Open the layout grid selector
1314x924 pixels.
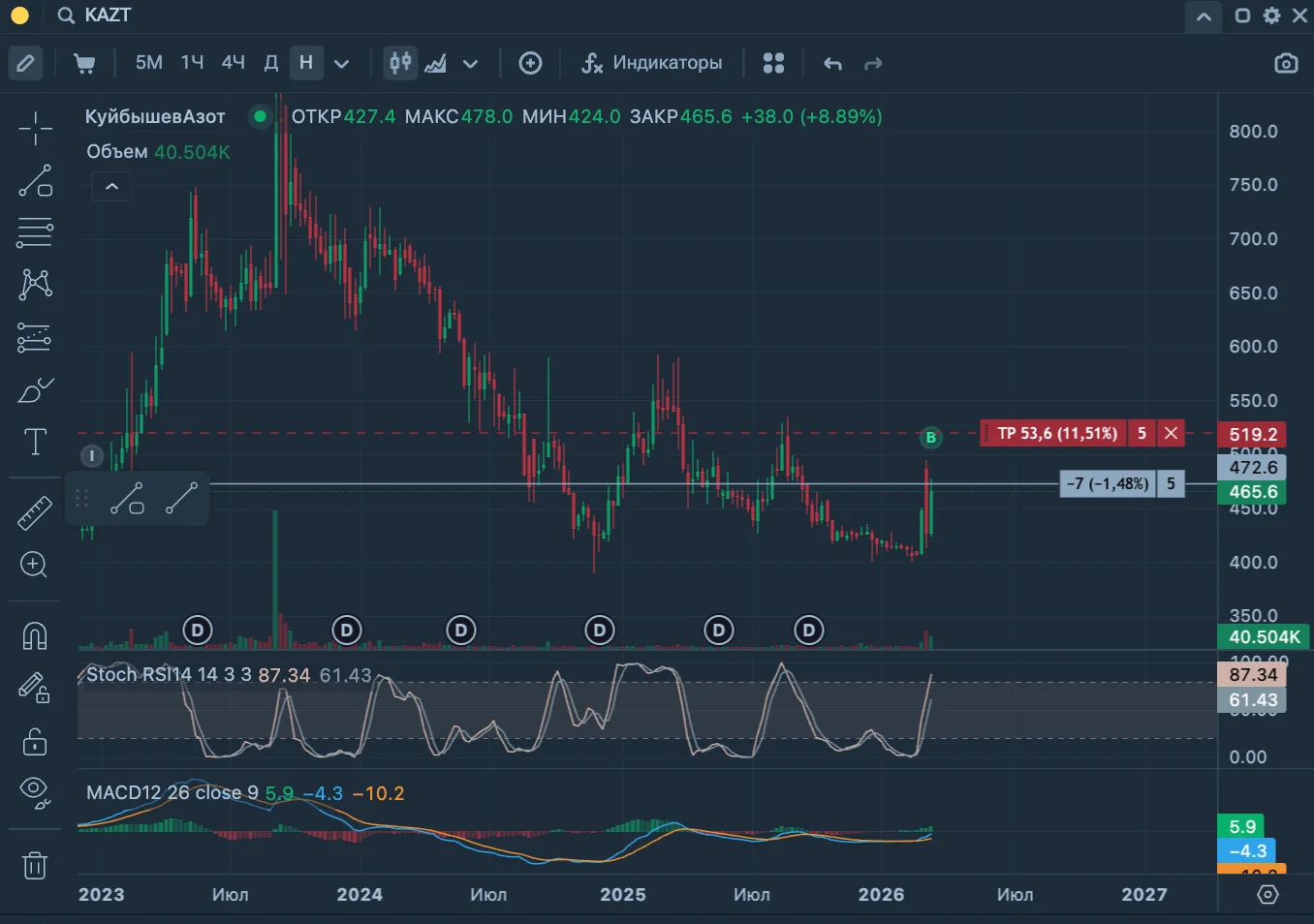[x=773, y=63]
